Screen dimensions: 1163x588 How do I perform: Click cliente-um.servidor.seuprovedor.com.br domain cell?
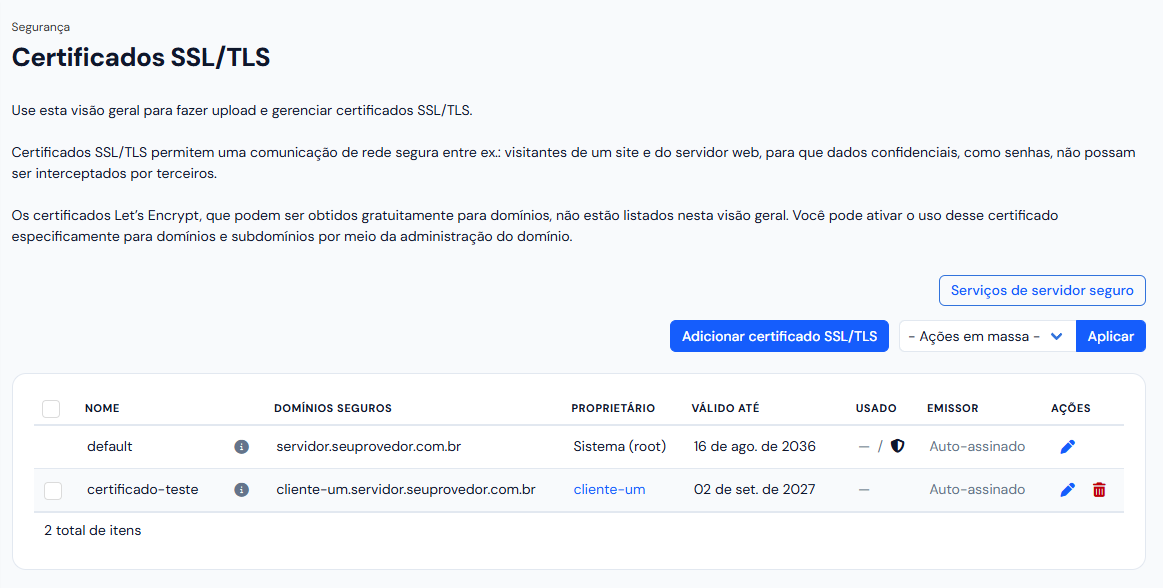pos(406,489)
